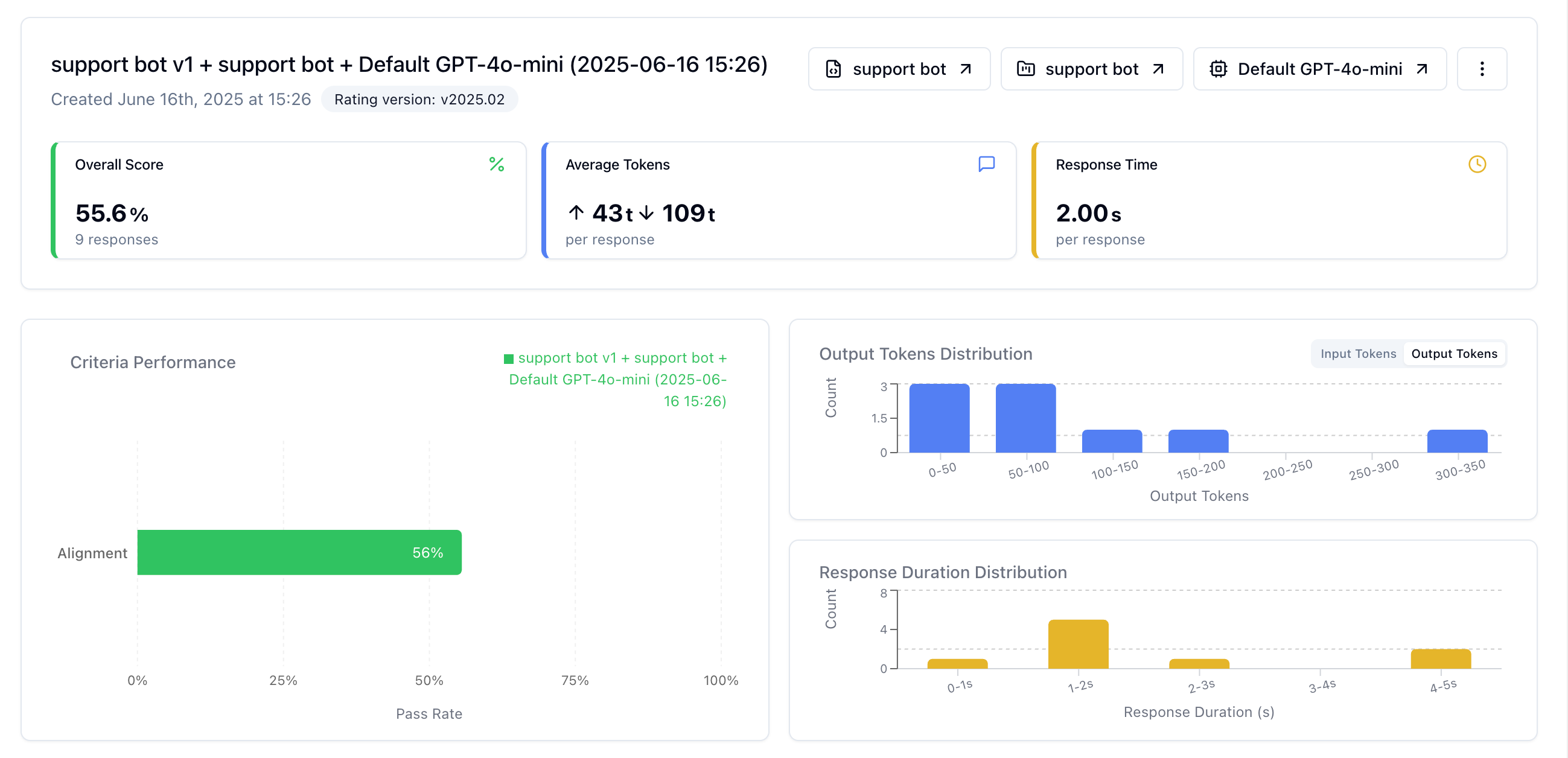Open the second support bot link button

coord(1091,69)
